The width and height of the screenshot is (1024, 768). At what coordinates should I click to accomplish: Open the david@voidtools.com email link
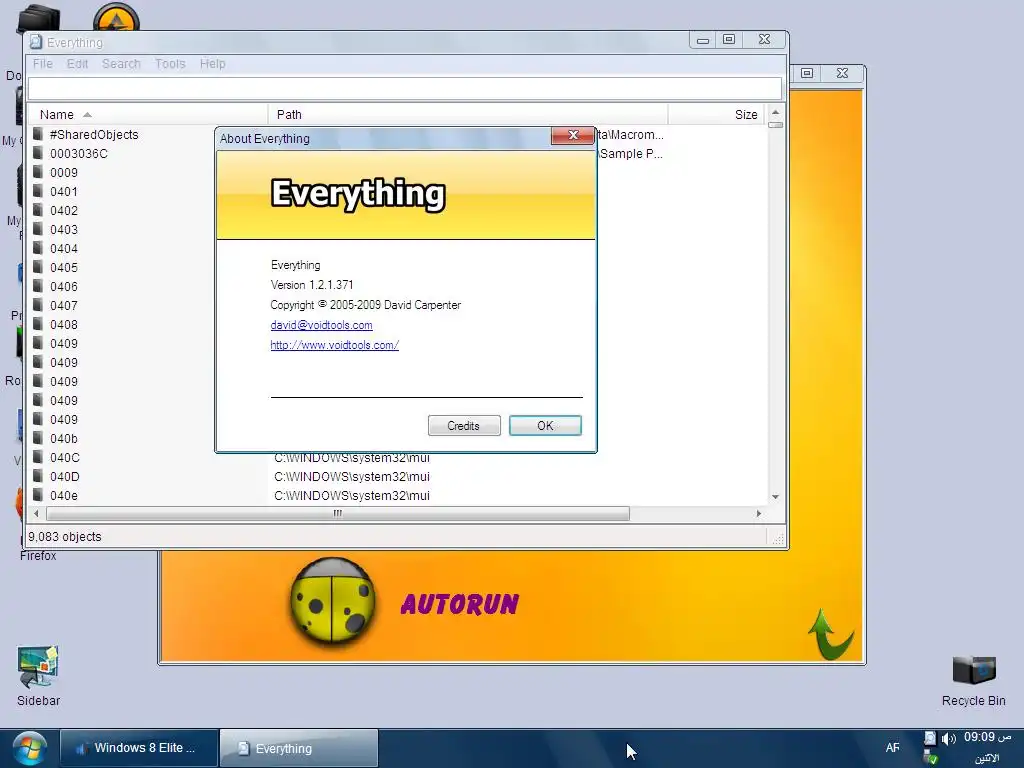[321, 325]
